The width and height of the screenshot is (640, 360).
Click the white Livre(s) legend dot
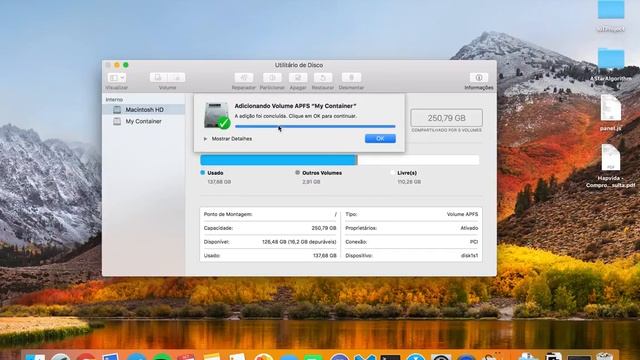(x=392, y=173)
